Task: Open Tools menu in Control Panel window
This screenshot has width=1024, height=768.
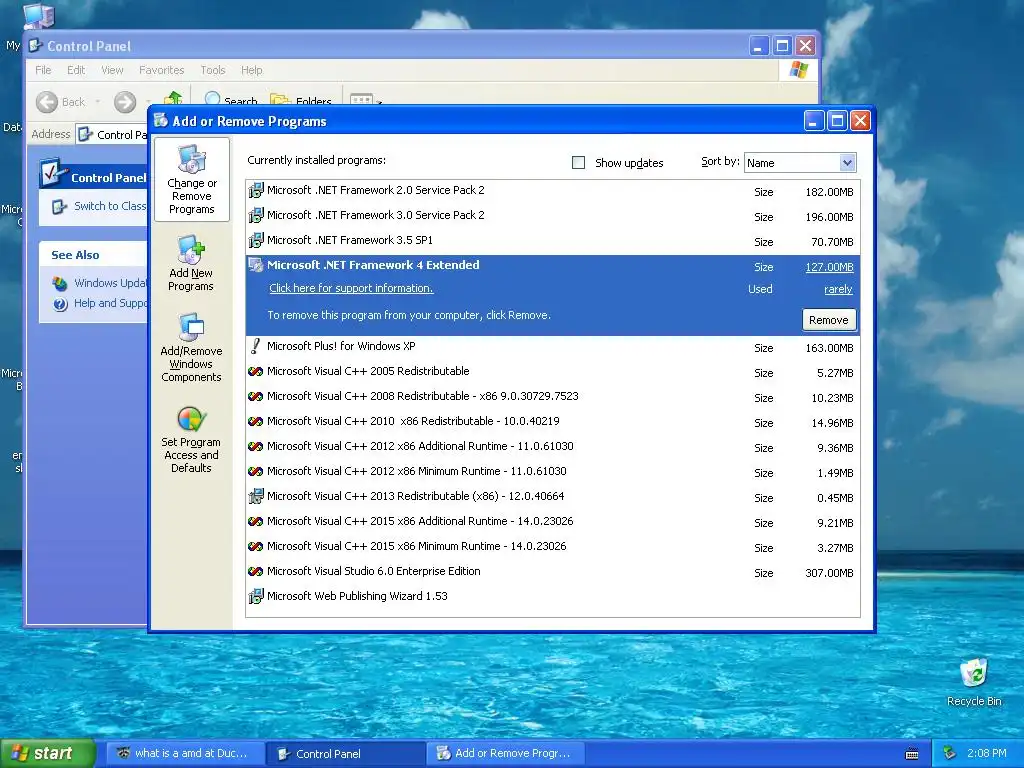Action: 213,70
